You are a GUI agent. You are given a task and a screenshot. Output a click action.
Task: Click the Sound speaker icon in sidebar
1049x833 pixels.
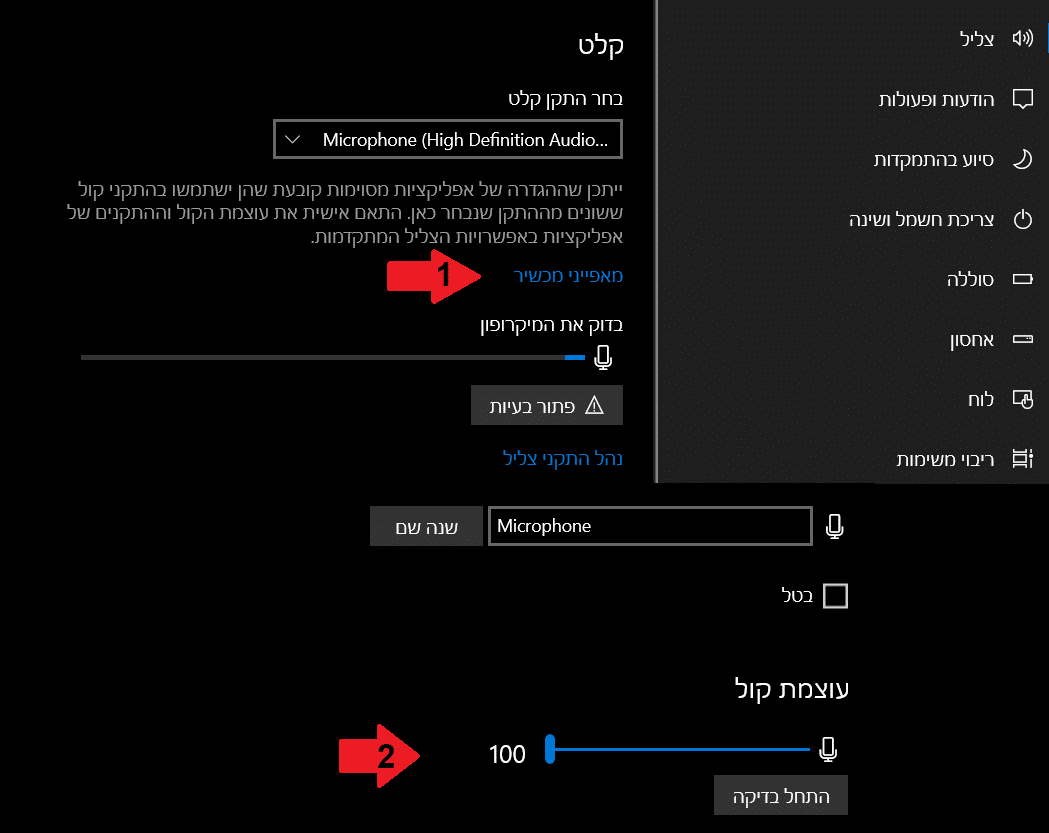1021,39
